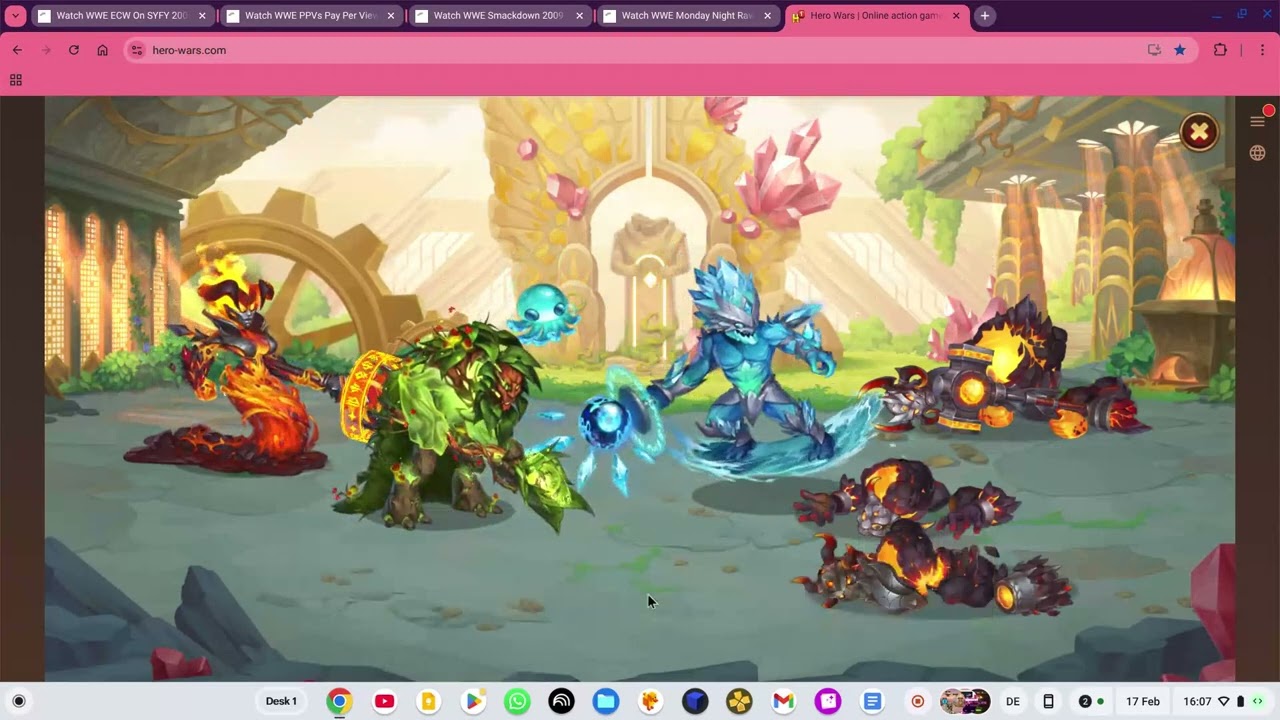Launch YouTube from the shelf

[384, 701]
